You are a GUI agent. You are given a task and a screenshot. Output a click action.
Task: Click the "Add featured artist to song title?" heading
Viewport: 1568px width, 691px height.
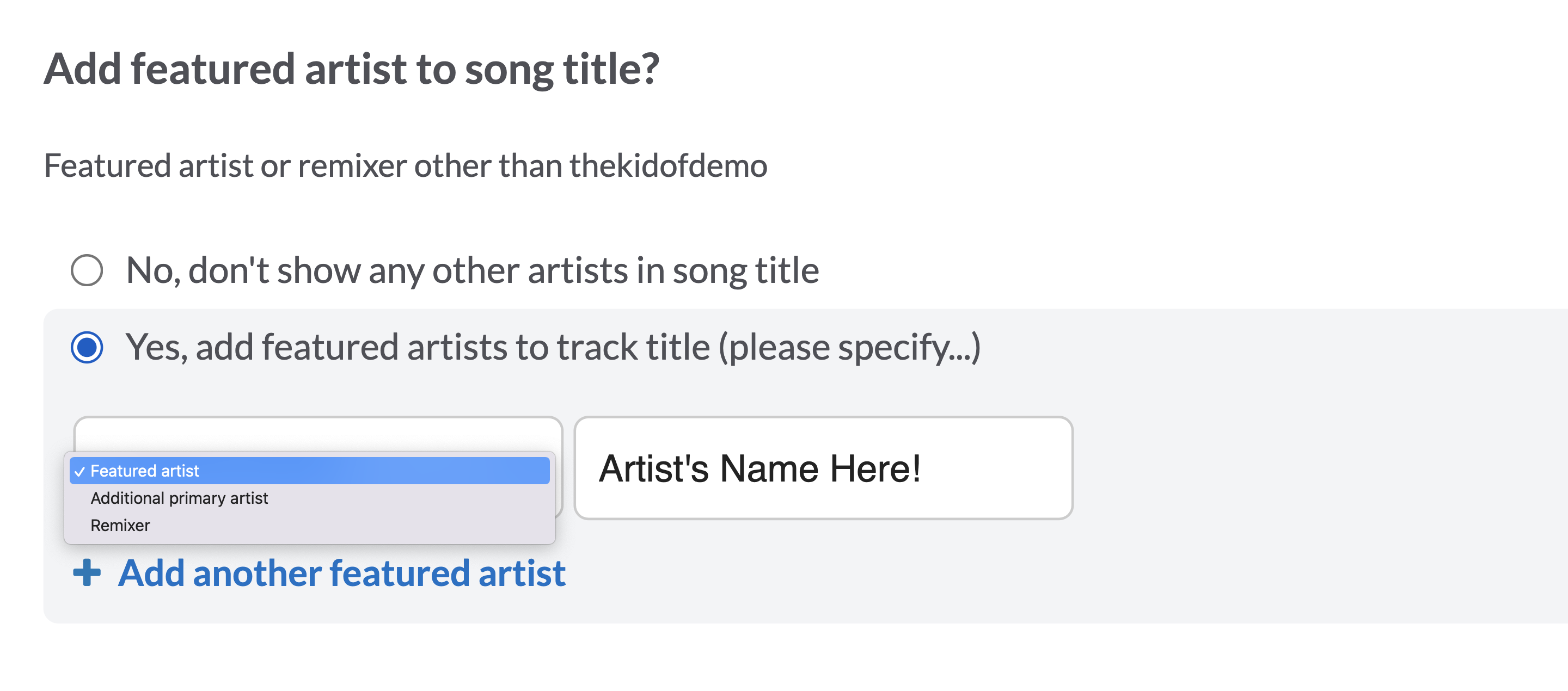click(x=351, y=69)
